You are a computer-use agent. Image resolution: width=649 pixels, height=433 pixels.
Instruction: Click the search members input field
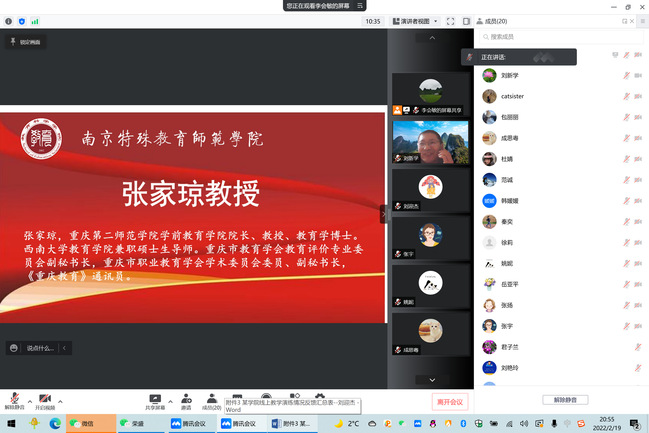click(x=560, y=37)
